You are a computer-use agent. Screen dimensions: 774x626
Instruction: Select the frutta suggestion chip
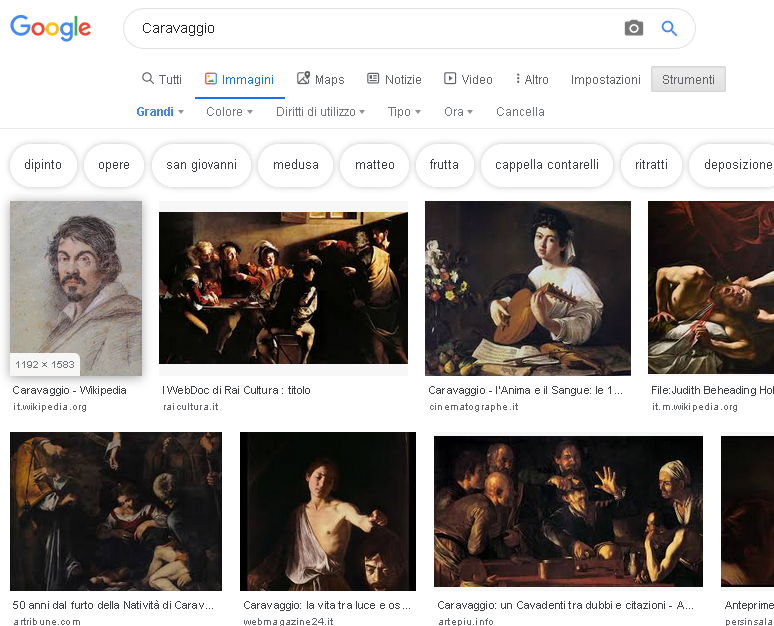pyautogui.click(x=444, y=165)
